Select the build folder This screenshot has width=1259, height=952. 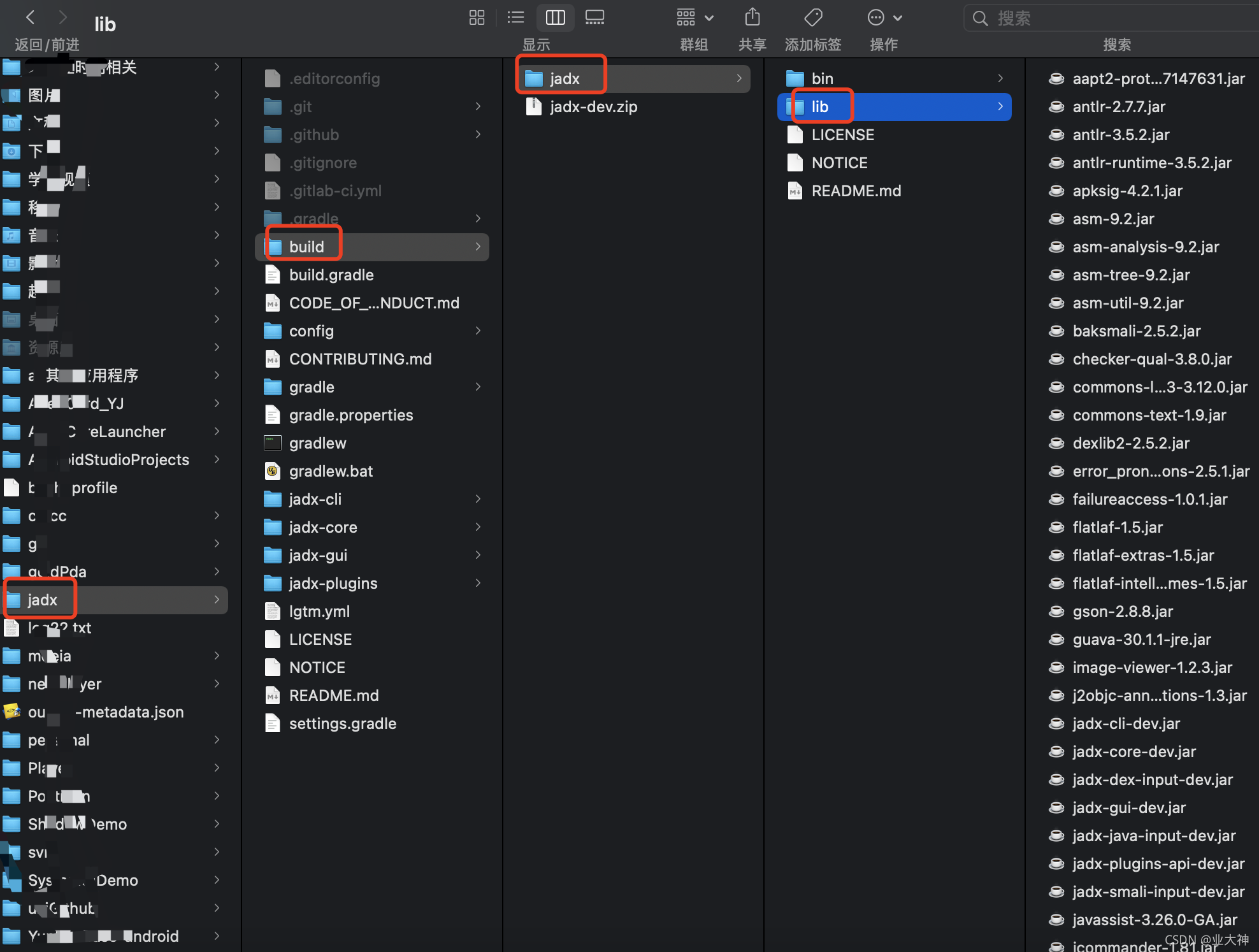[x=371, y=247]
